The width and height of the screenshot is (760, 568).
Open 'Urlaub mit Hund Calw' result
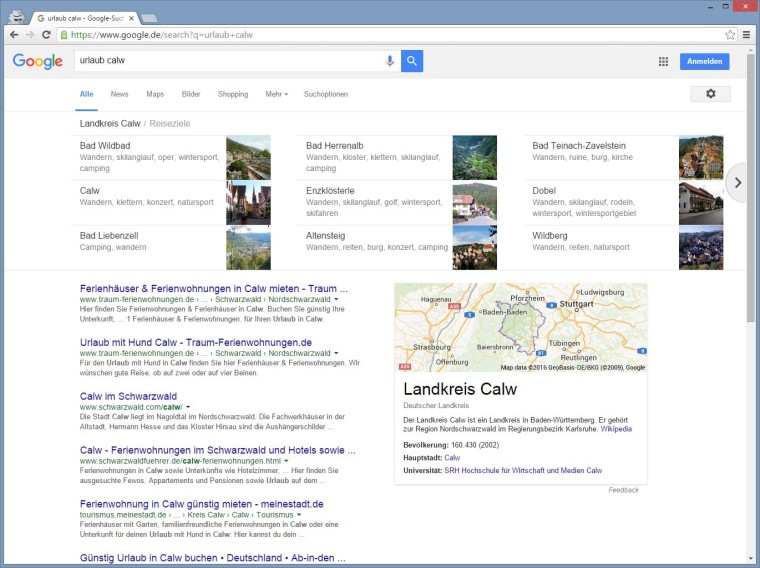pos(196,342)
